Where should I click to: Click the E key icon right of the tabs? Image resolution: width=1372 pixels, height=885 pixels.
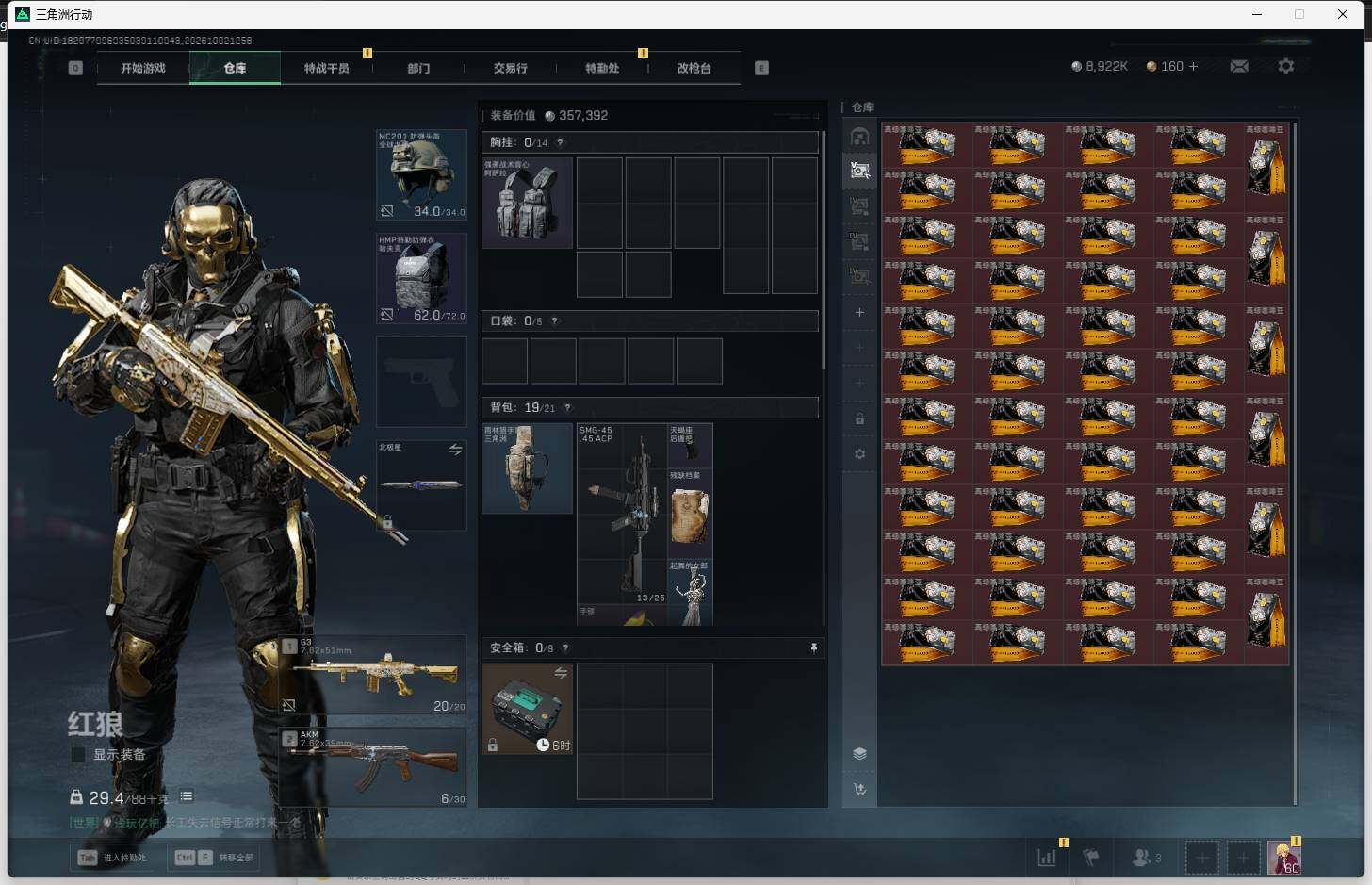tap(761, 68)
